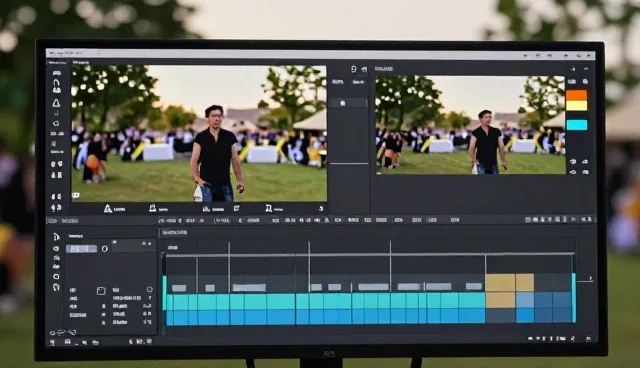This screenshot has width=640, height=368.
Task: Pick the orange color swatch
Action: (576, 95)
